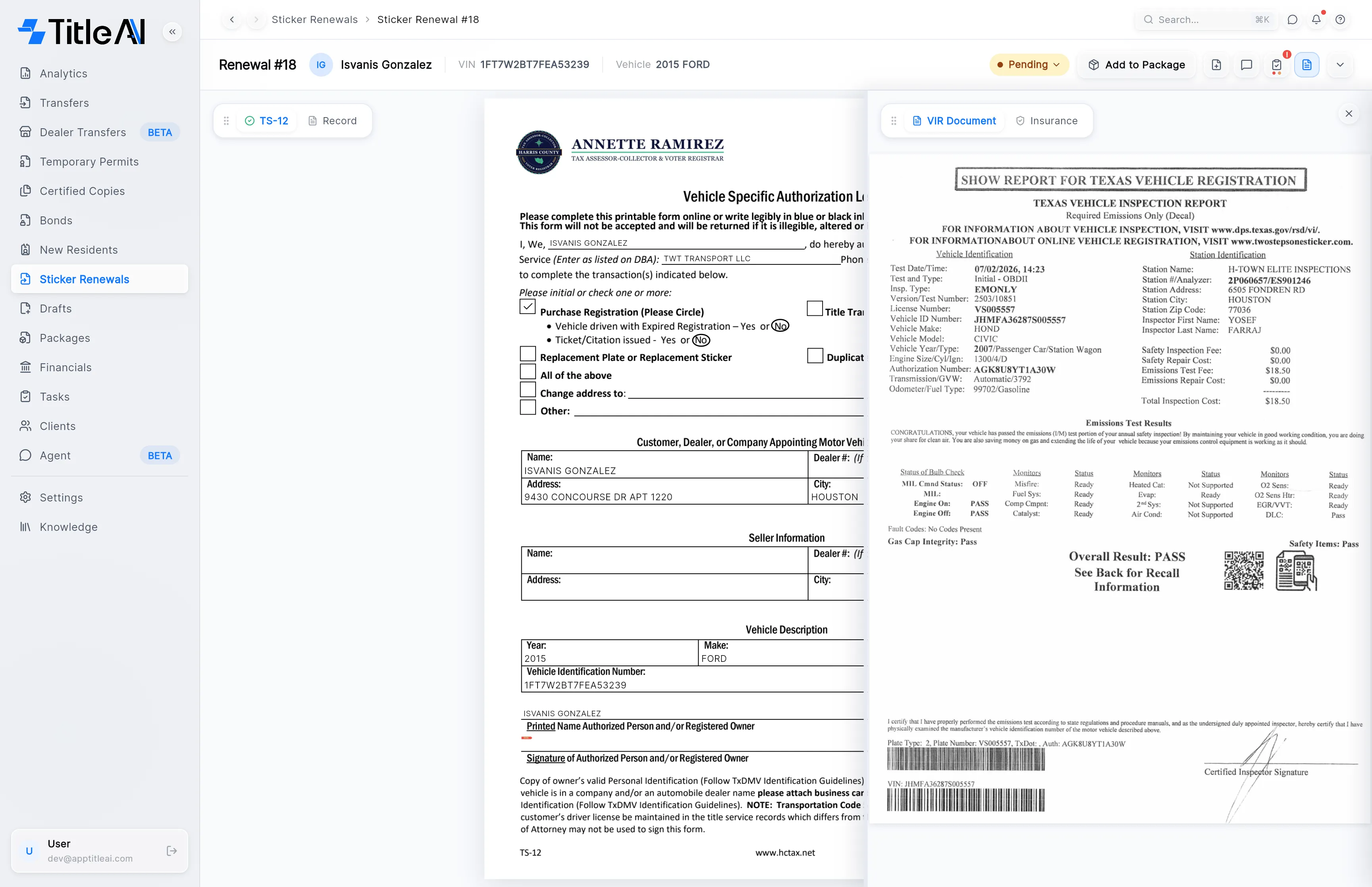Open Dealer Transfers page
This screenshot has width=1372, height=887.
pos(100,132)
